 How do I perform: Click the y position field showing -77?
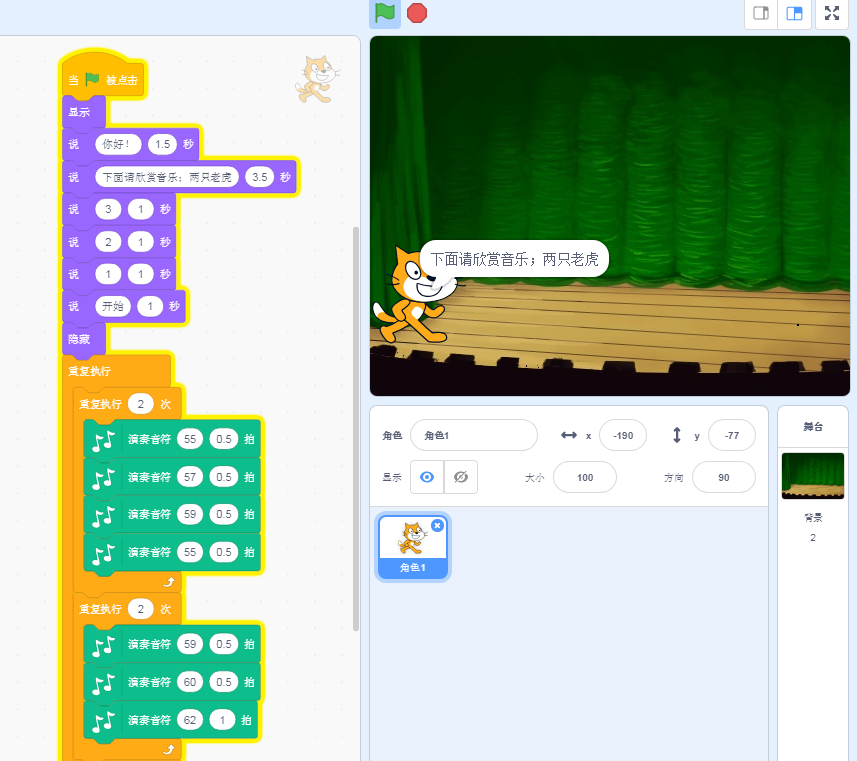pyautogui.click(x=732, y=435)
